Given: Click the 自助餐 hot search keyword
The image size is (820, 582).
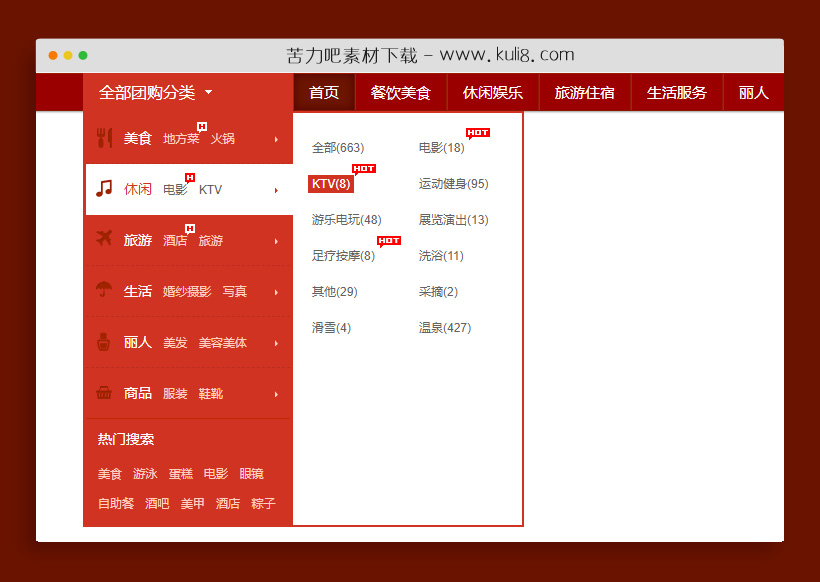Looking at the screenshot, I should coord(116,504).
